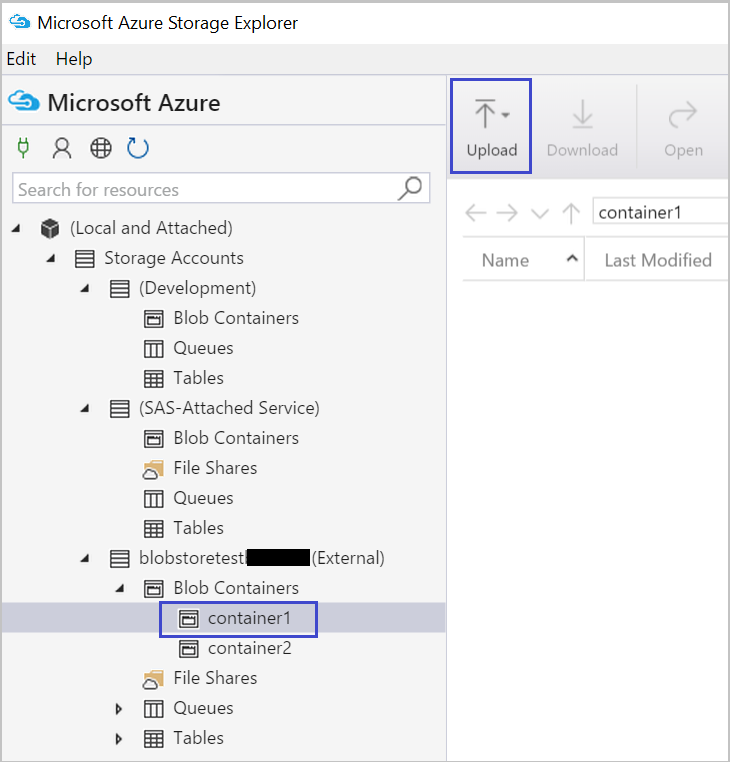Select File Shares under SAS-Attached Service

215,468
